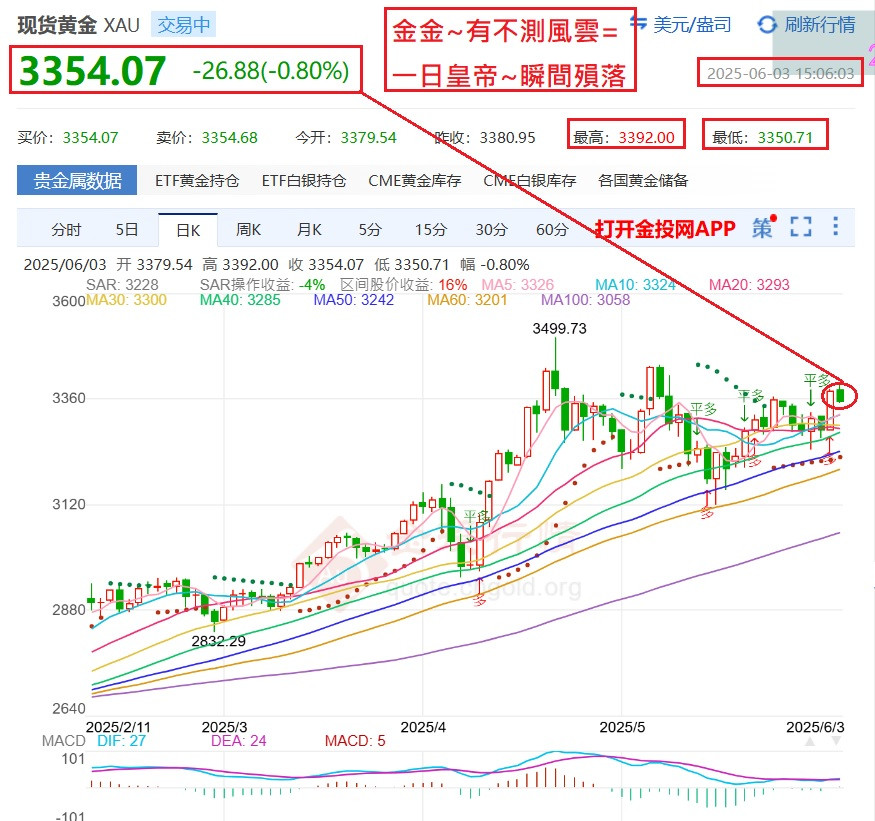Open the CME黄金库存 tab
The image size is (875, 821).
415,180
